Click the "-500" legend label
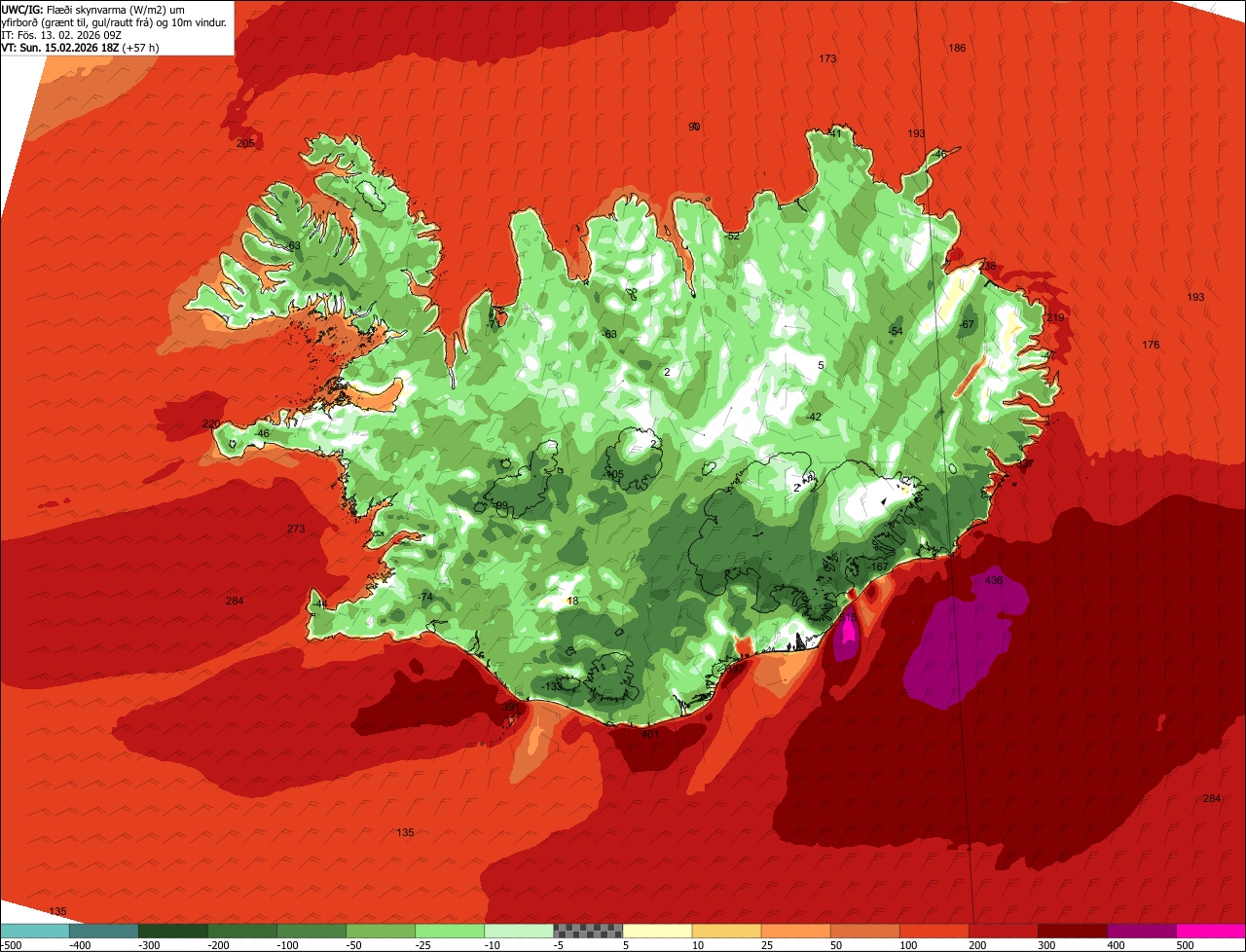This screenshot has height=952, width=1246. (11, 945)
